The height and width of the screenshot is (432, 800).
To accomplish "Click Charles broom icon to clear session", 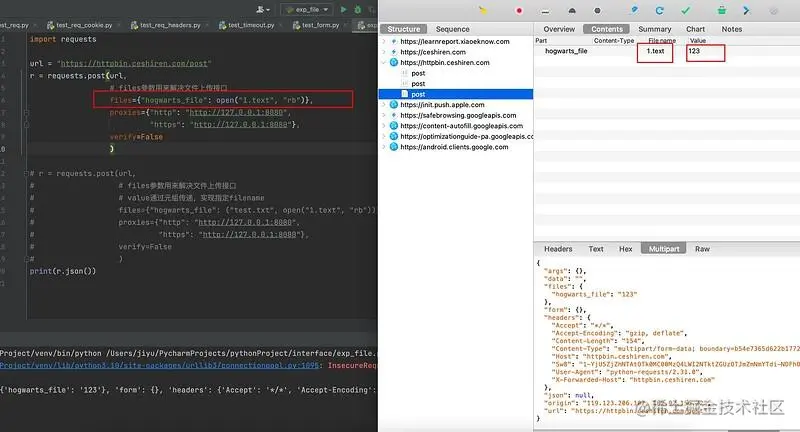I will point(483,10).
